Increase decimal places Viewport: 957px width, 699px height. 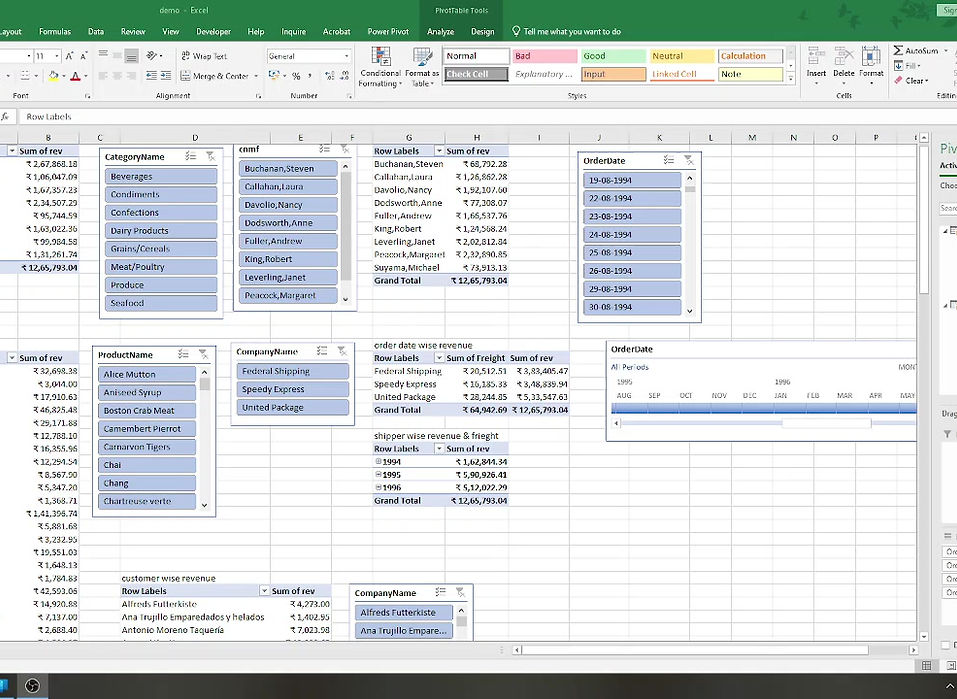click(x=330, y=76)
